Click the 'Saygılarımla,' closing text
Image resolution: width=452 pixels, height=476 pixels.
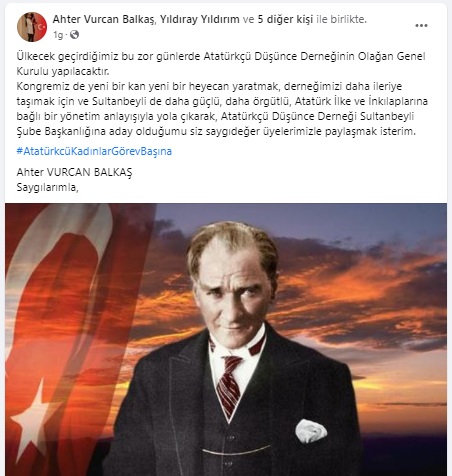[x=47, y=188]
